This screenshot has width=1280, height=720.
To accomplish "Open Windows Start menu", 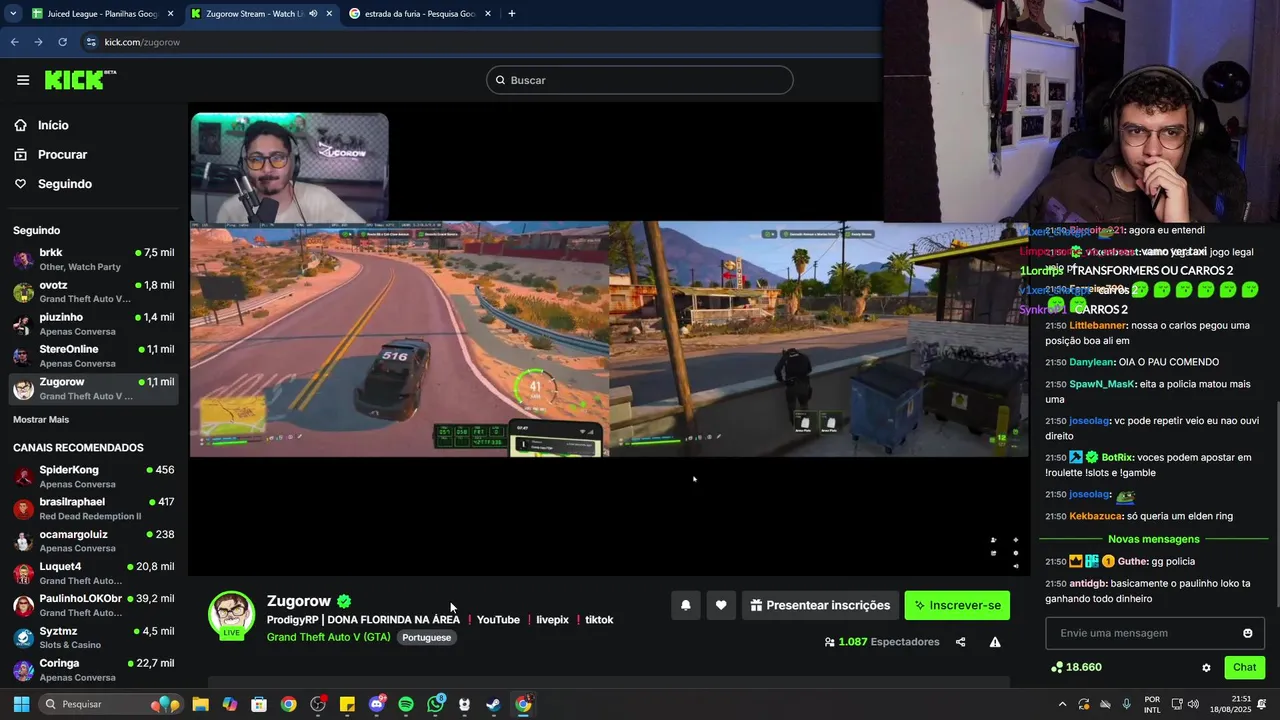I will coord(21,704).
